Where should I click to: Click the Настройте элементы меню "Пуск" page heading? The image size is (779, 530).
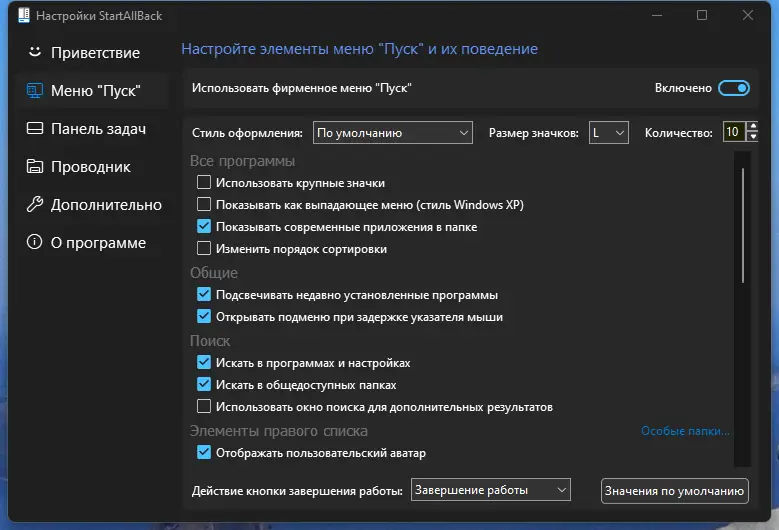[359, 49]
